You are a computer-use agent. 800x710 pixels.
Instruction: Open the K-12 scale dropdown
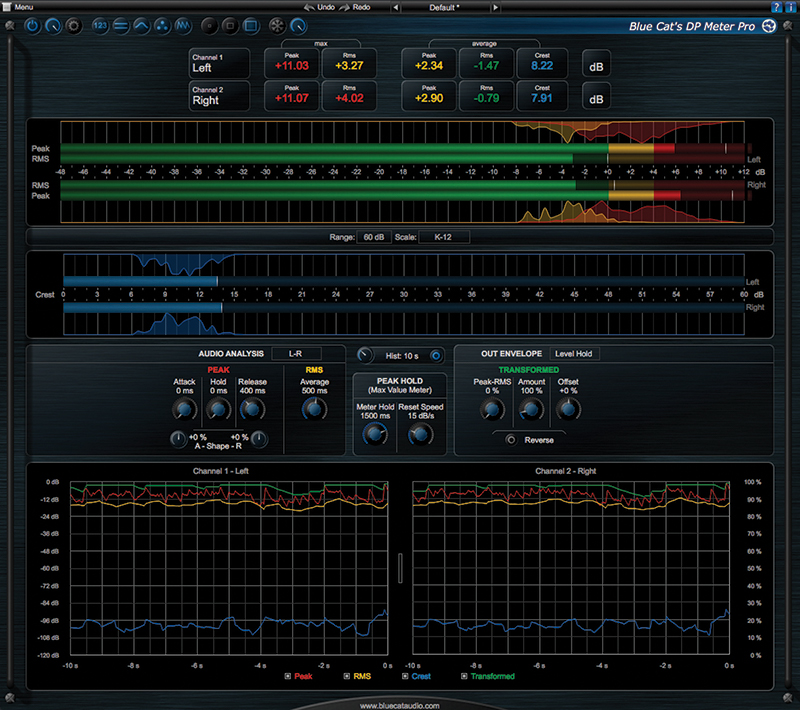coord(446,237)
